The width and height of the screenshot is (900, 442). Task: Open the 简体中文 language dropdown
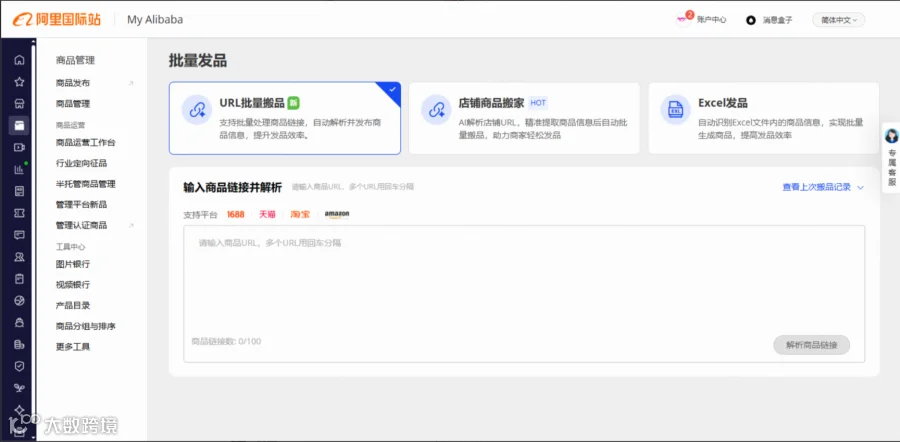click(838, 20)
